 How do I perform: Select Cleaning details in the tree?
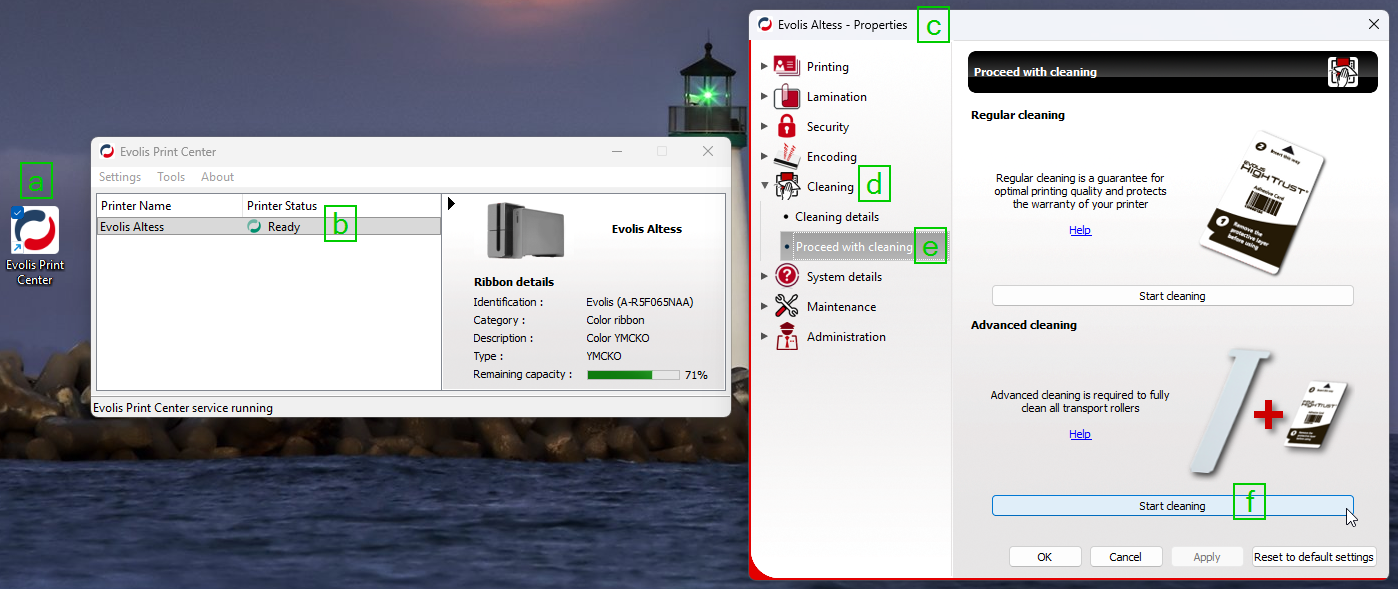(837, 216)
